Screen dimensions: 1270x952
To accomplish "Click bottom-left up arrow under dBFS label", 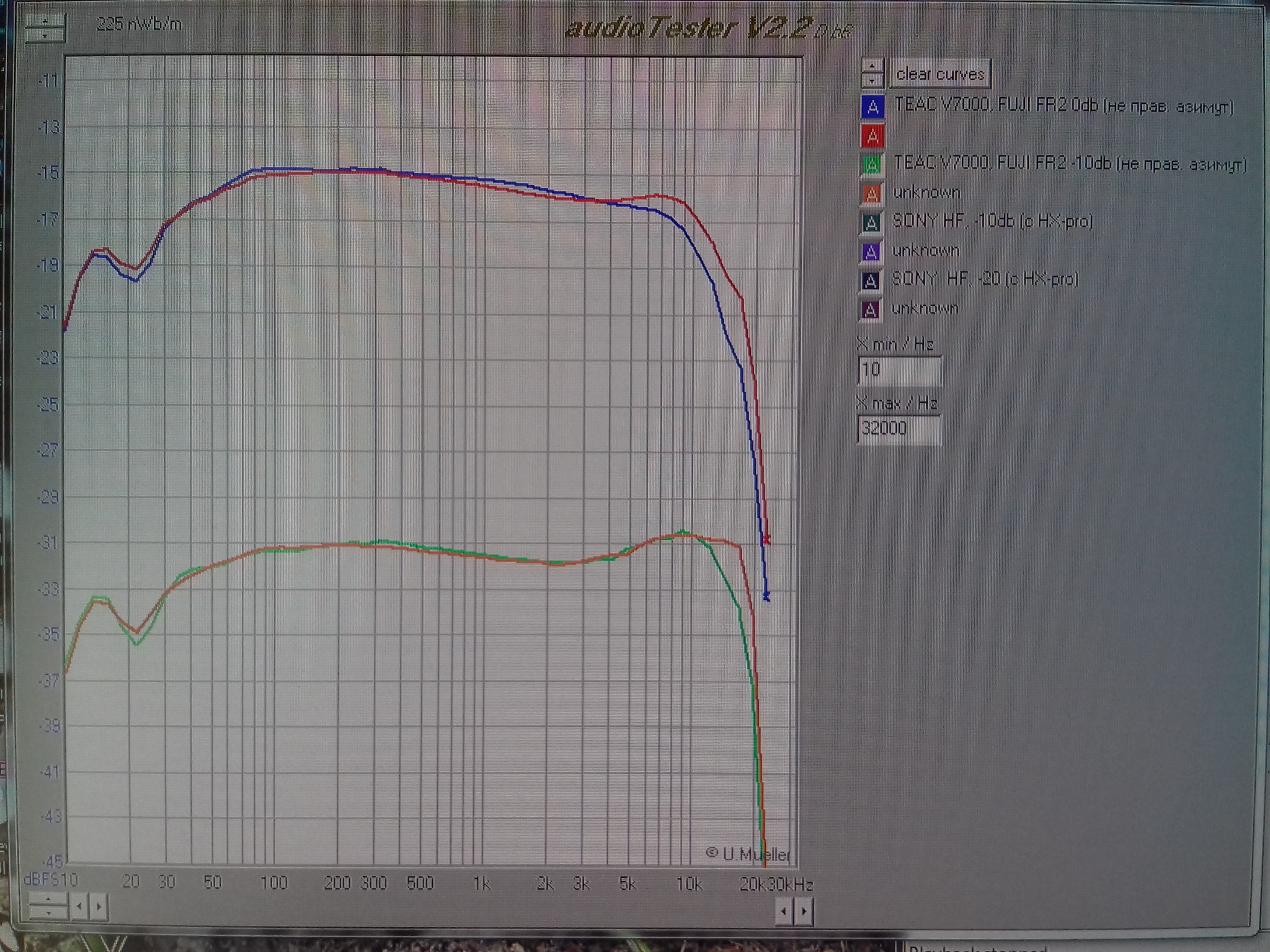I will tap(48, 897).
